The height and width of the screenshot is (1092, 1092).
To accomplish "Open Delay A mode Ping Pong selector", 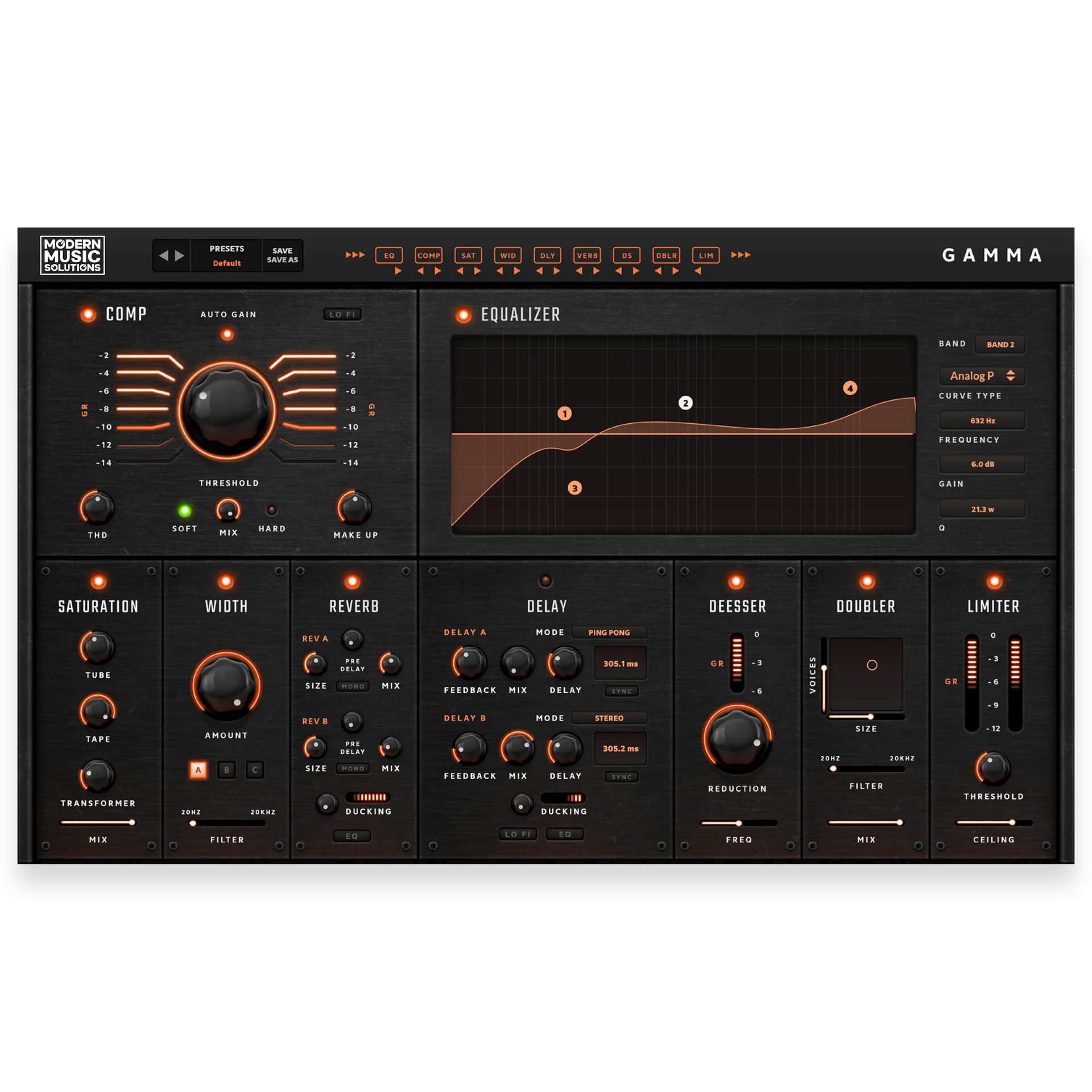I will click(609, 632).
